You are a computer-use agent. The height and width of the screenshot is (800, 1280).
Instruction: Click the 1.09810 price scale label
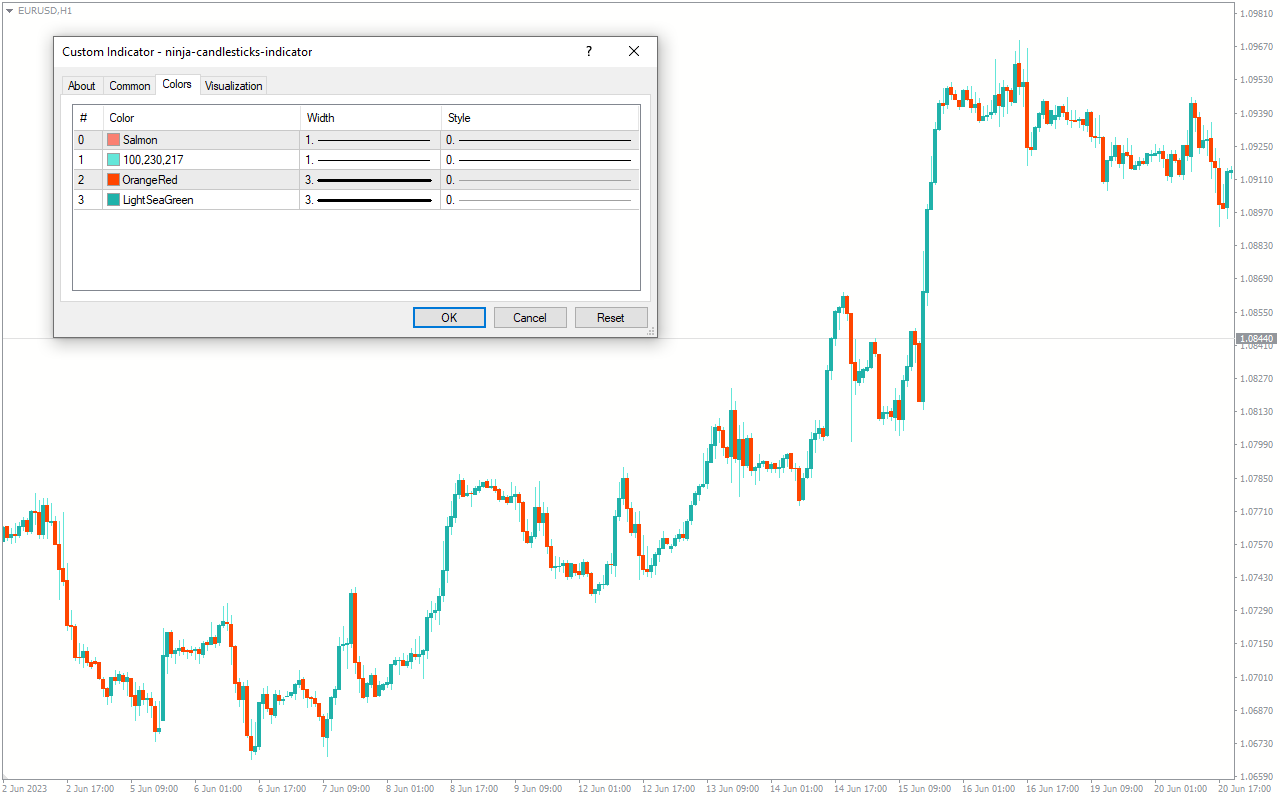click(x=1257, y=14)
